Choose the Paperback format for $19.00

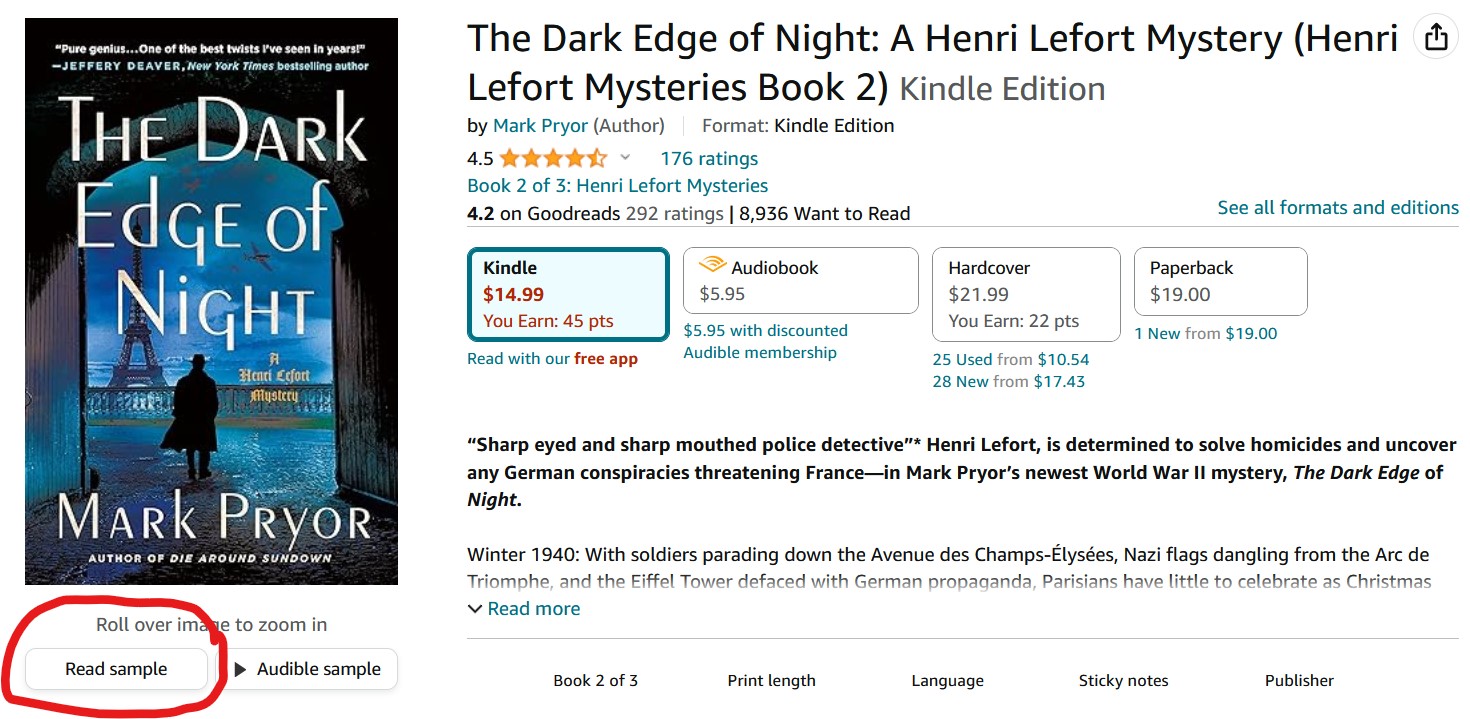point(1220,281)
